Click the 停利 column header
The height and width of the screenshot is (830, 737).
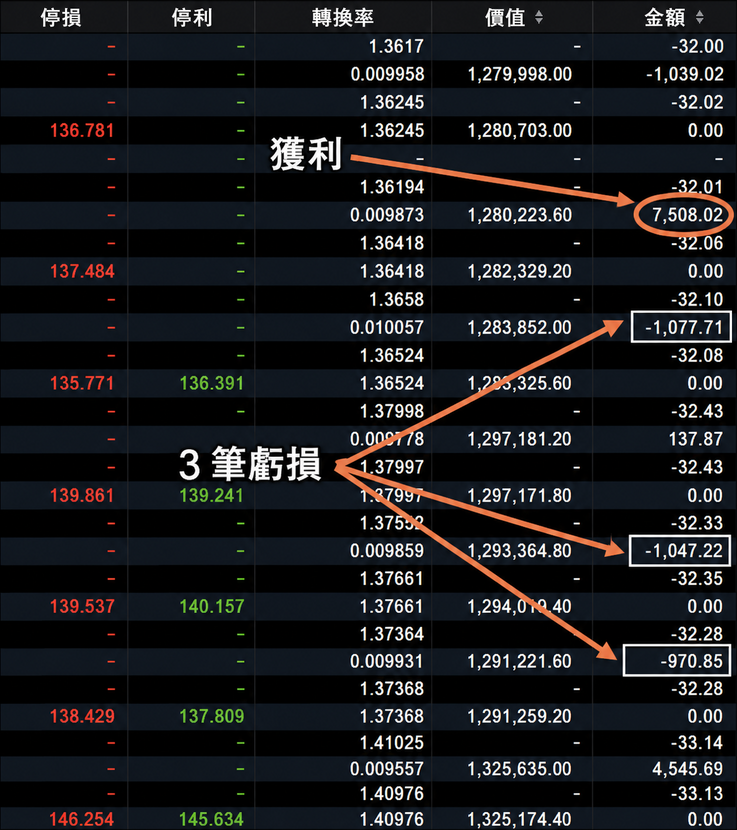pyautogui.click(x=192, y=17)
